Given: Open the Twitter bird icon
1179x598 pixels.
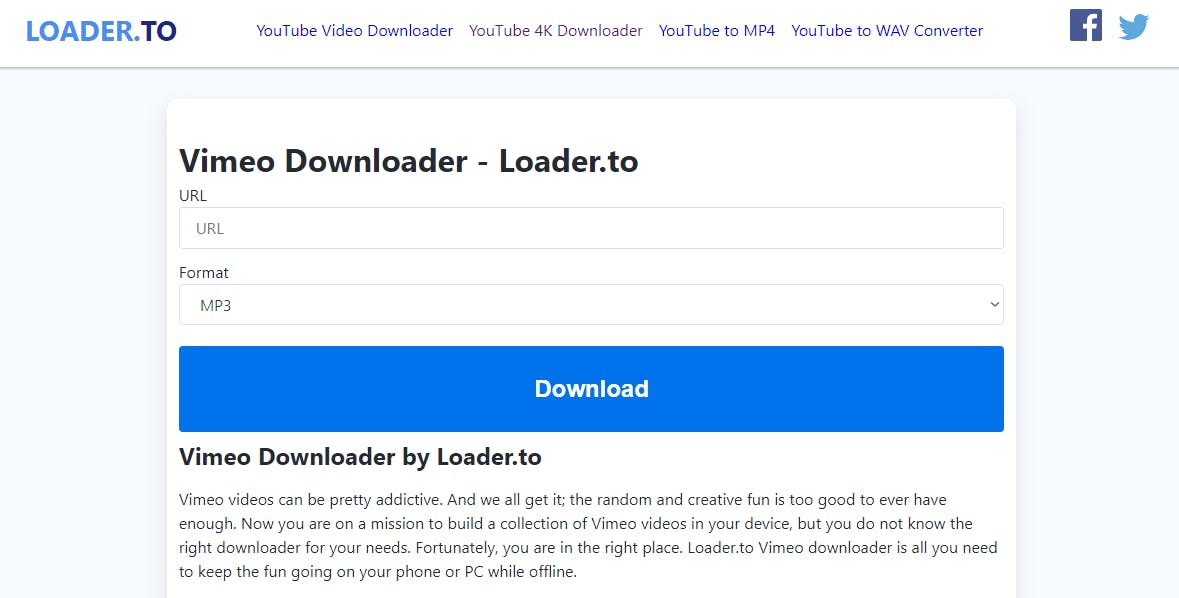Looking at the screenshot, I should [1133, 27].
